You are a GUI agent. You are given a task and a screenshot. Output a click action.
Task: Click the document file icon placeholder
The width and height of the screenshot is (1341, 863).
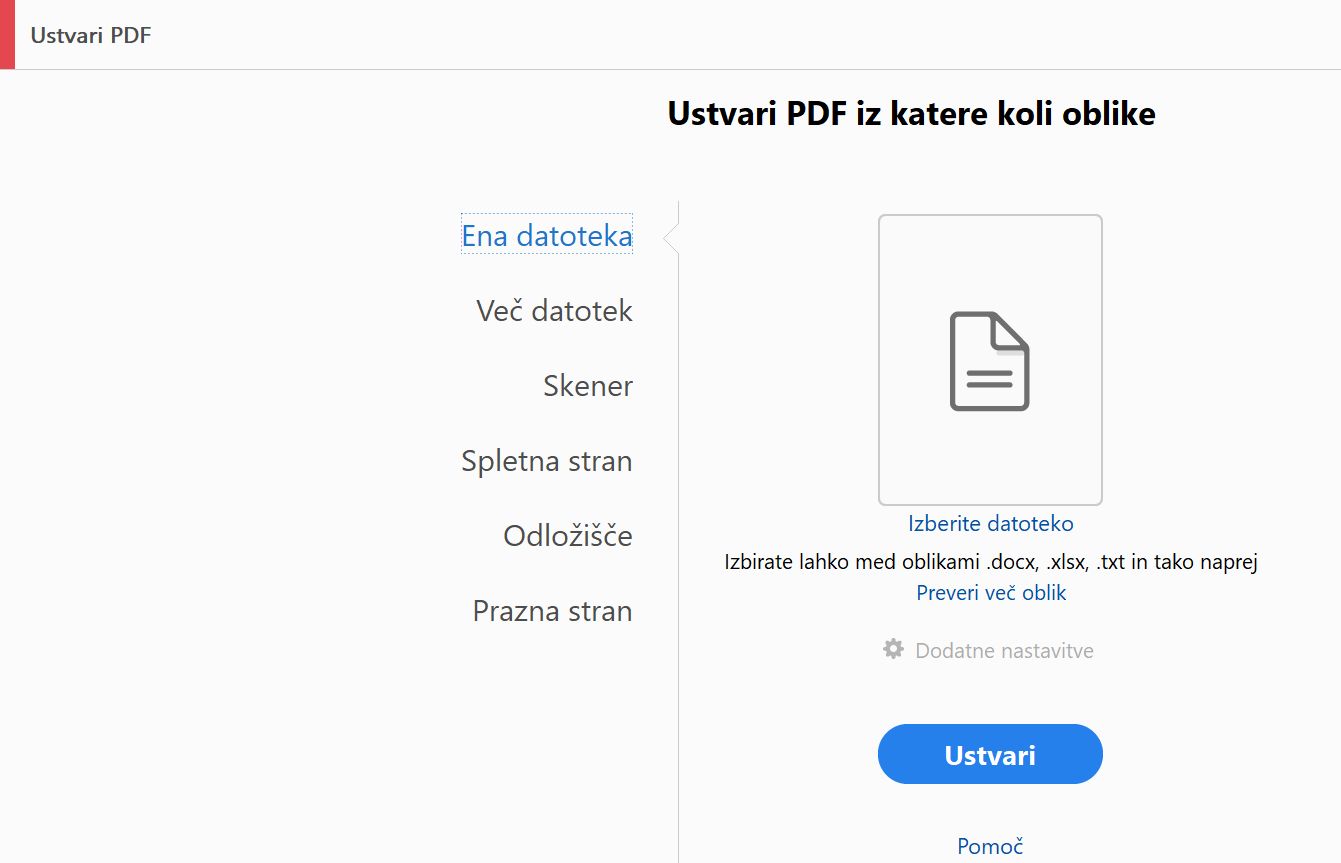click(989, 362)
